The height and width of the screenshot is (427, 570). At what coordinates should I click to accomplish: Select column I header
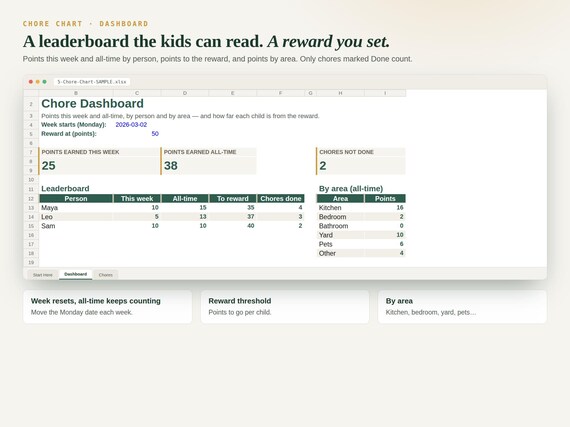click(x=385, y=93)
